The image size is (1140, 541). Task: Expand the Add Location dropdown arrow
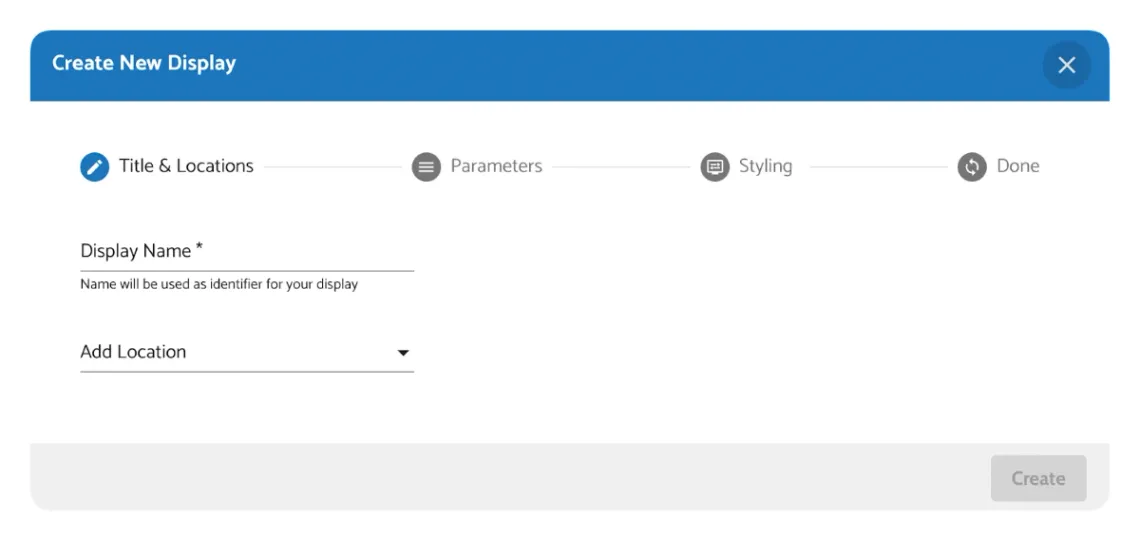coord(403,353)
